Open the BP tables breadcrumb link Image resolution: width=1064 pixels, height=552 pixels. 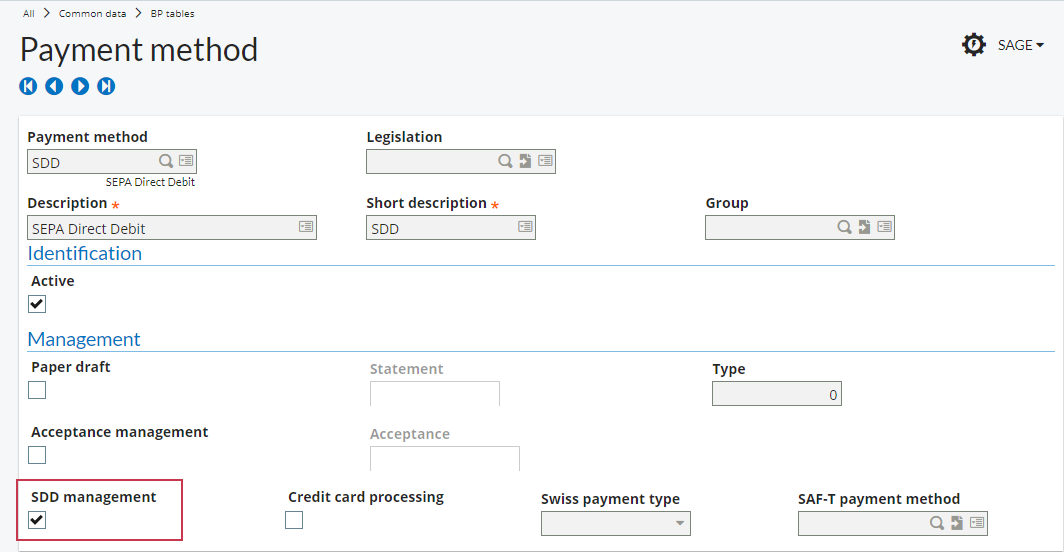pyautogui.click(x=172, y=14)
